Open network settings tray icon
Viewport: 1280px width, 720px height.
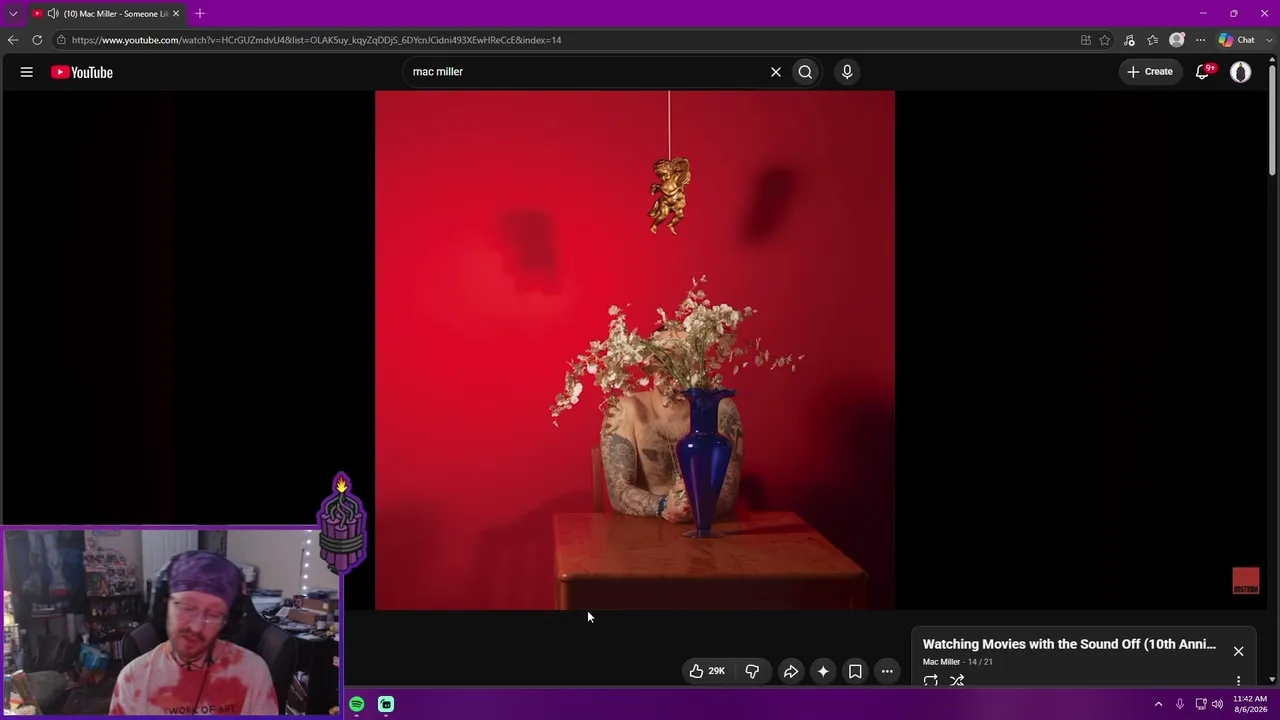[x=1201, y=704]
